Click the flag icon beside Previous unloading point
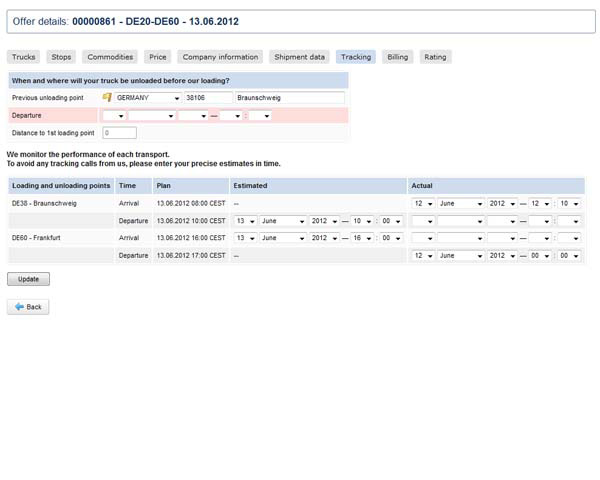Screen dimensions: 600x480 point(107,98)
